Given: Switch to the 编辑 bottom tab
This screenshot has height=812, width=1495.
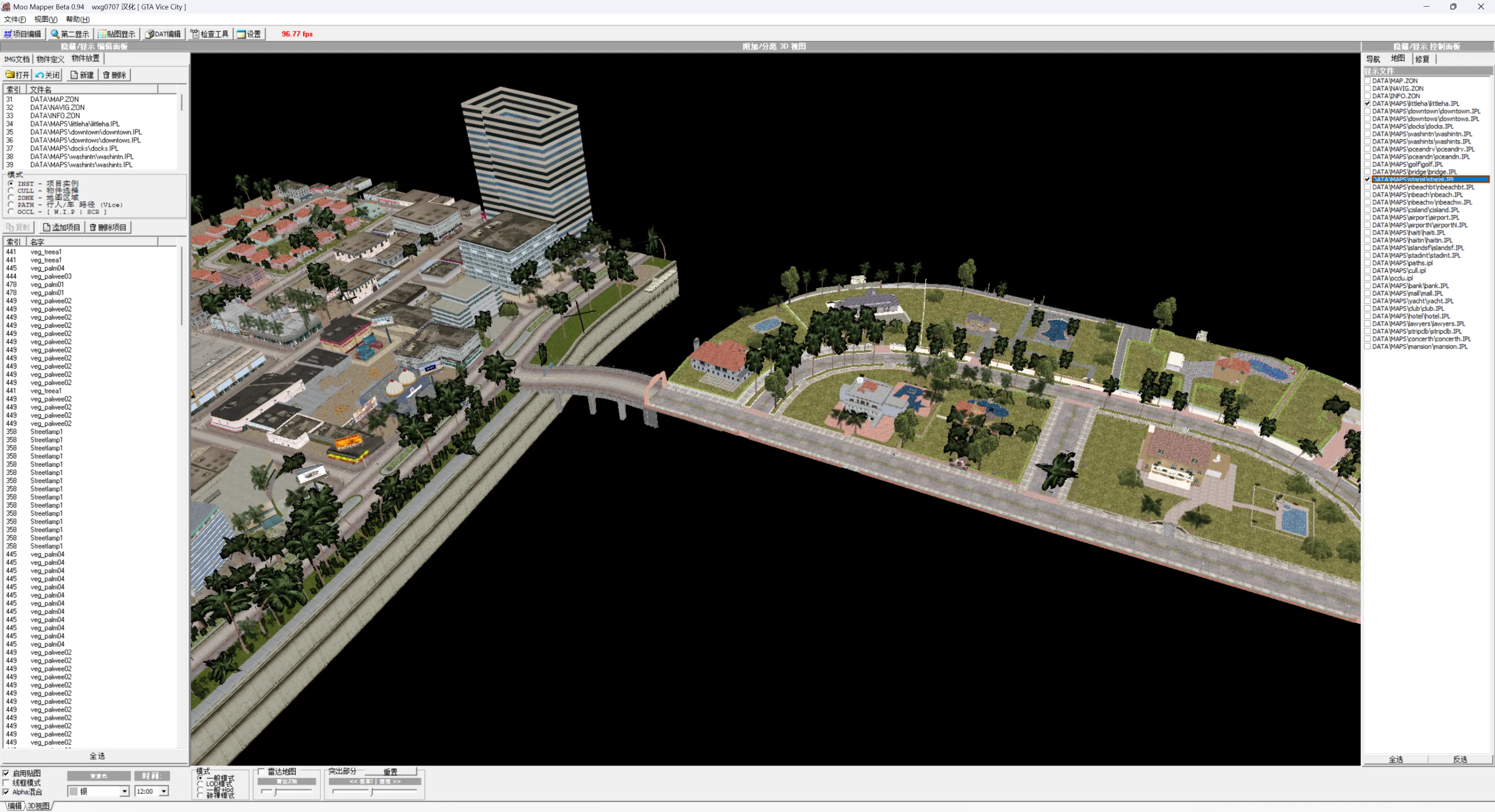Looking at the screenshot, I should pos(15,806).
